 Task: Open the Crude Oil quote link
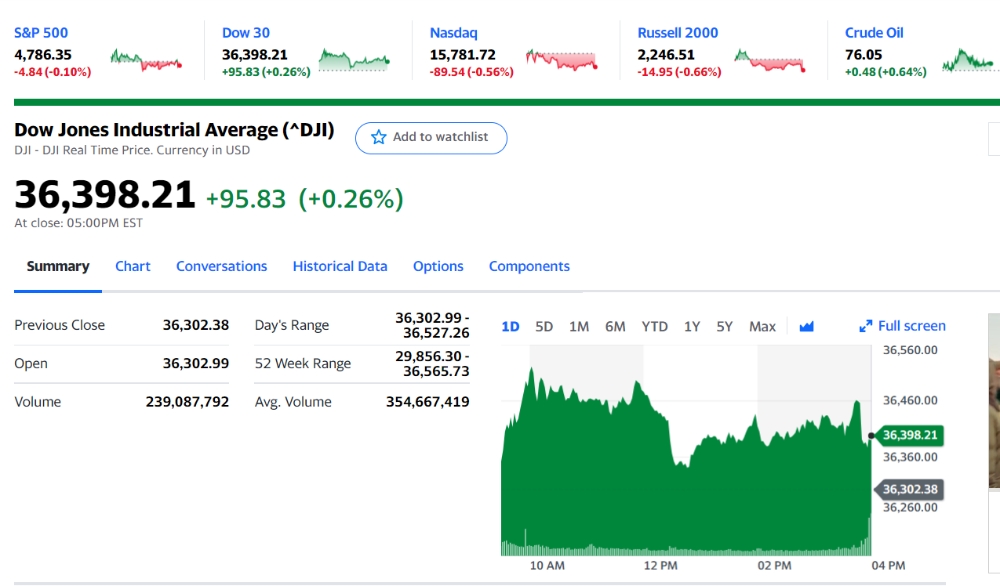click(874, 33)
